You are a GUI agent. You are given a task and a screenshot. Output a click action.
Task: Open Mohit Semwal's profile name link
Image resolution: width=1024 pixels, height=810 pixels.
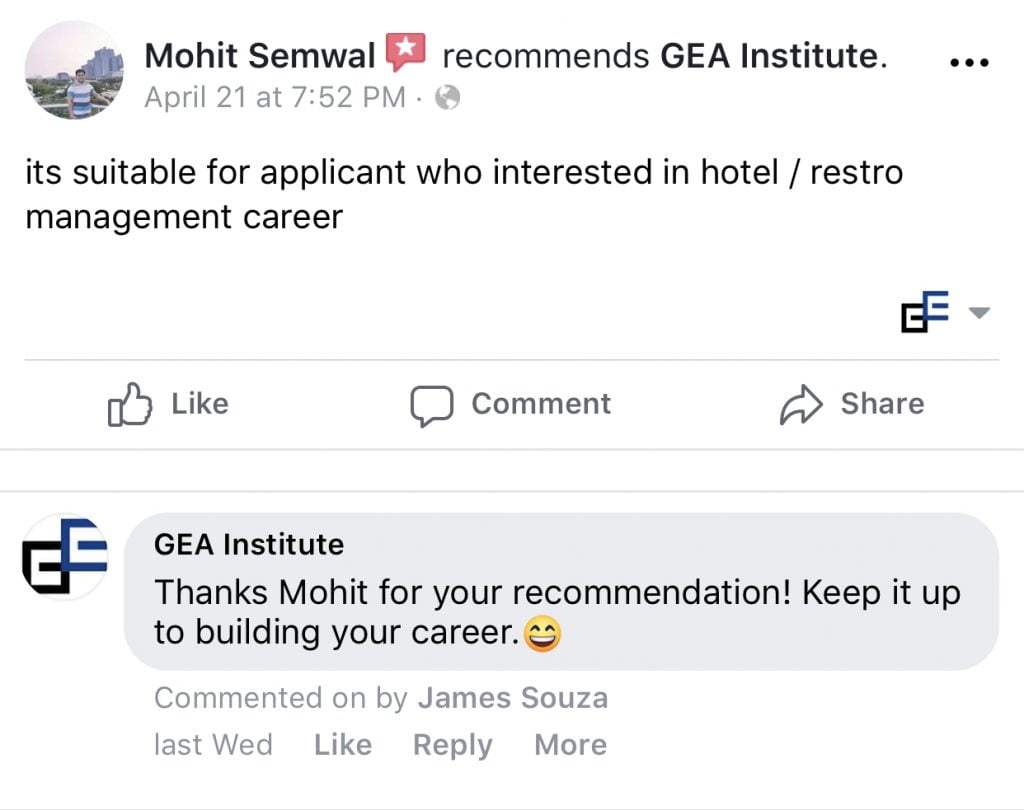click(259, 55)
